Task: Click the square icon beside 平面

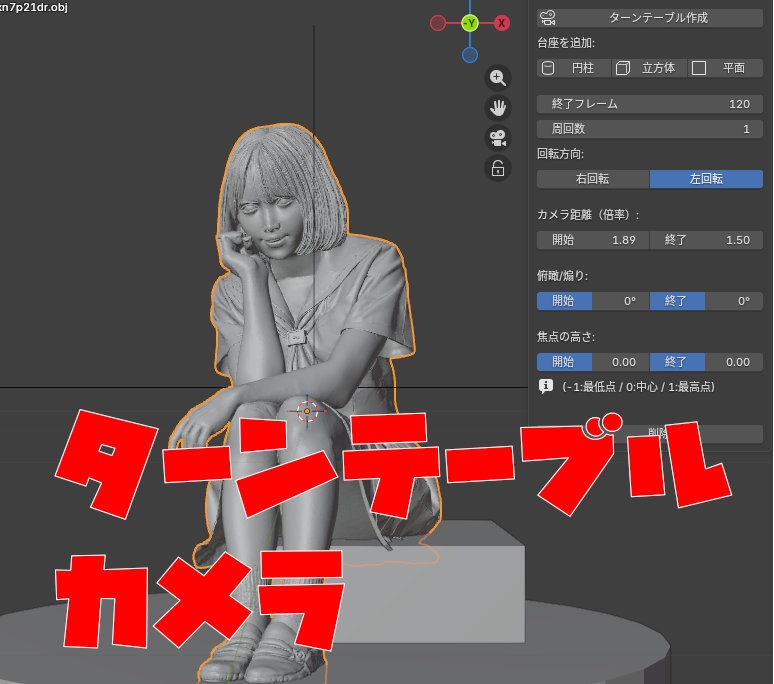Action: click(x=699, y=68)
